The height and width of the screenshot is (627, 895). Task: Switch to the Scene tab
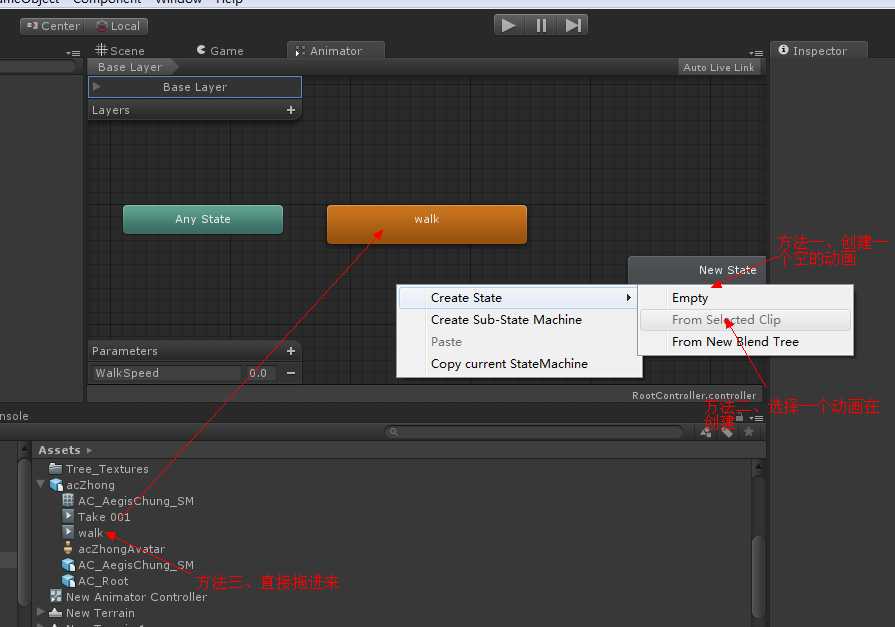120,50
